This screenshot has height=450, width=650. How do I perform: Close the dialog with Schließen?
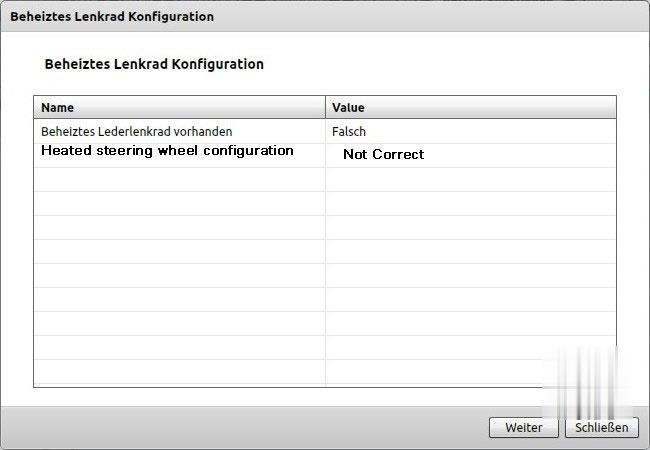tap(601, 427)
